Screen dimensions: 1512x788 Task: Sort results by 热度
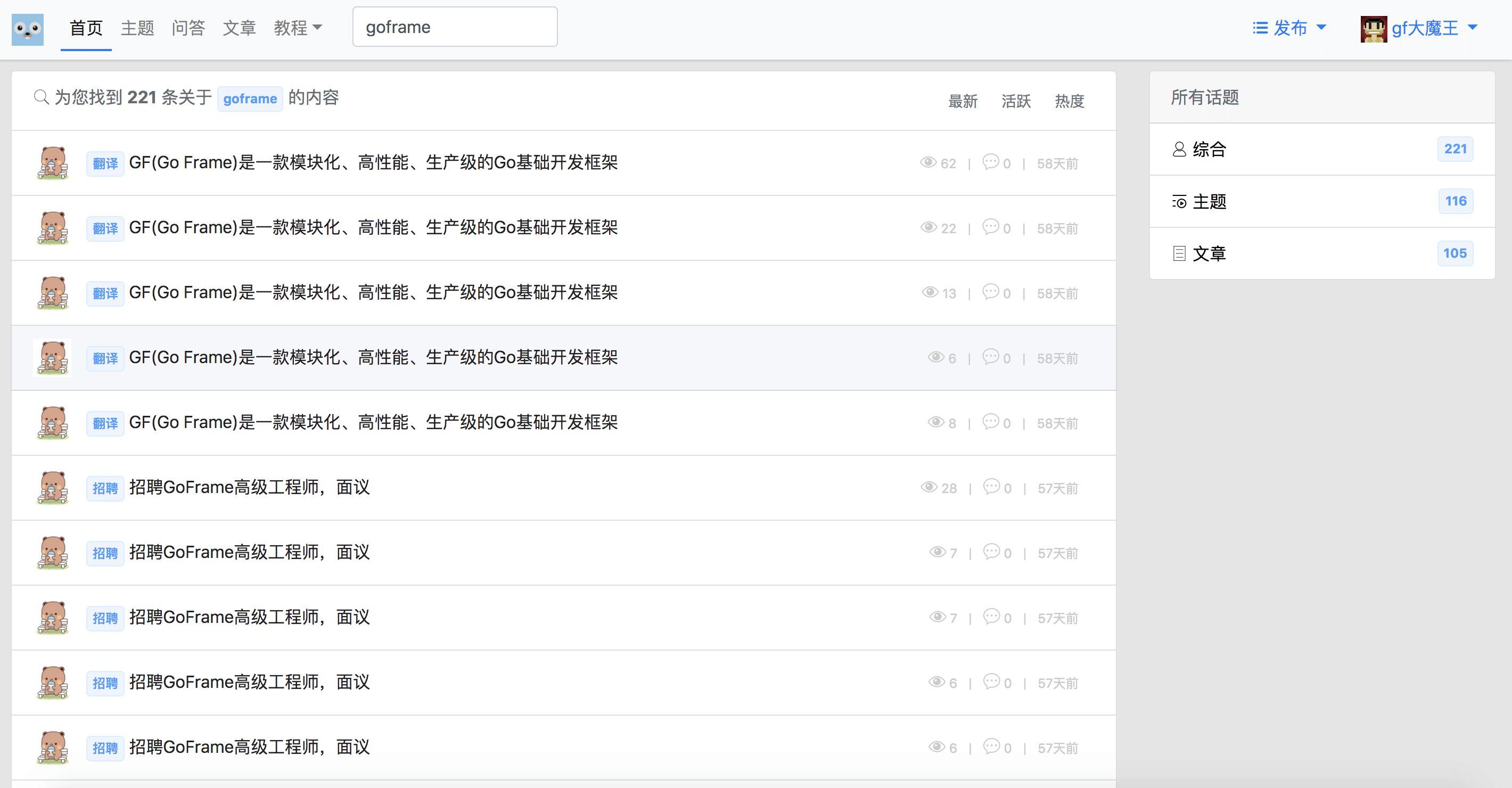point(1069,101)
